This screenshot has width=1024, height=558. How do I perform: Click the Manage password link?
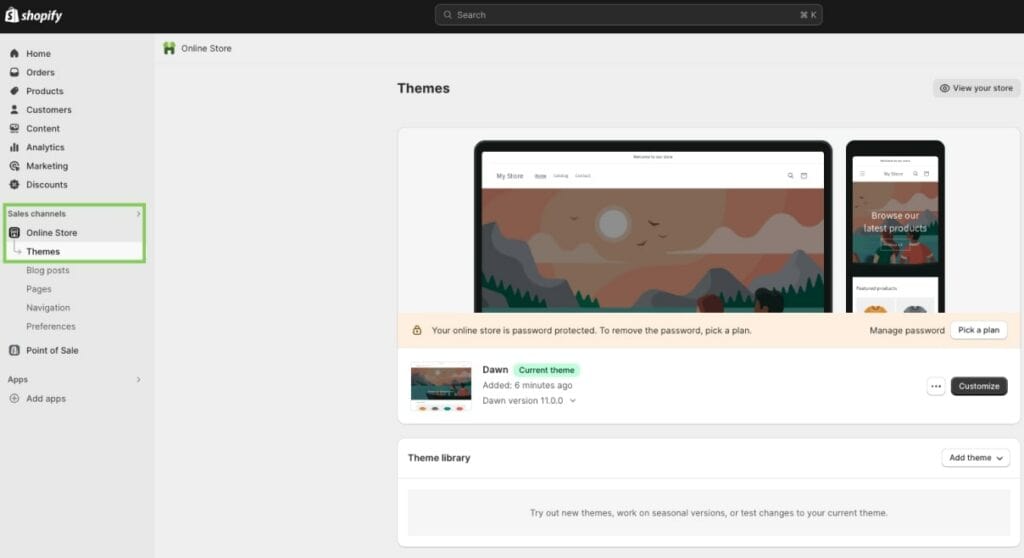[906, 330]
